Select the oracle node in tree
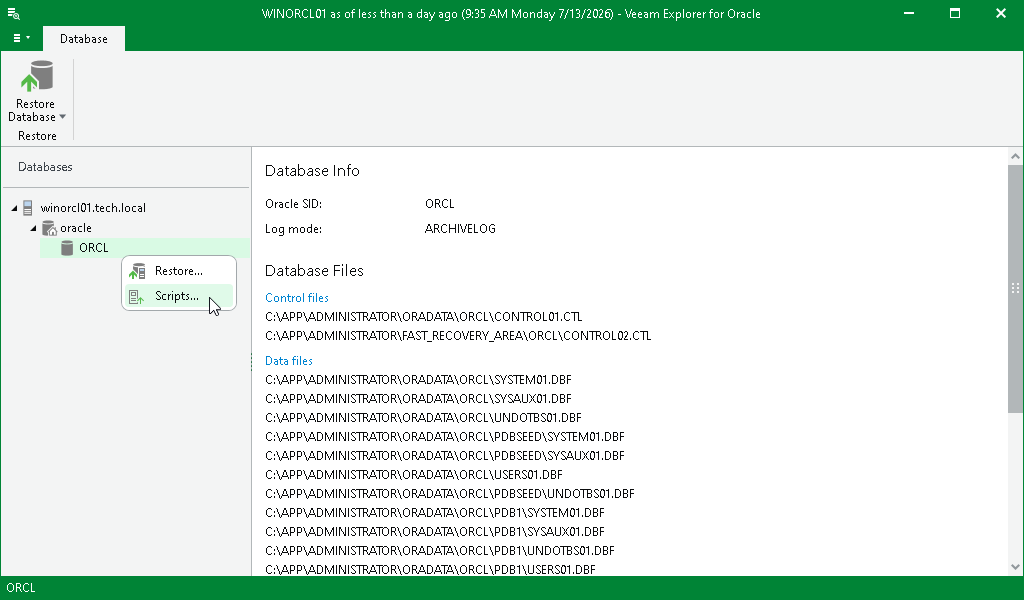The width and height of the screenshot is (1024, 600). (x=76, y=228)
